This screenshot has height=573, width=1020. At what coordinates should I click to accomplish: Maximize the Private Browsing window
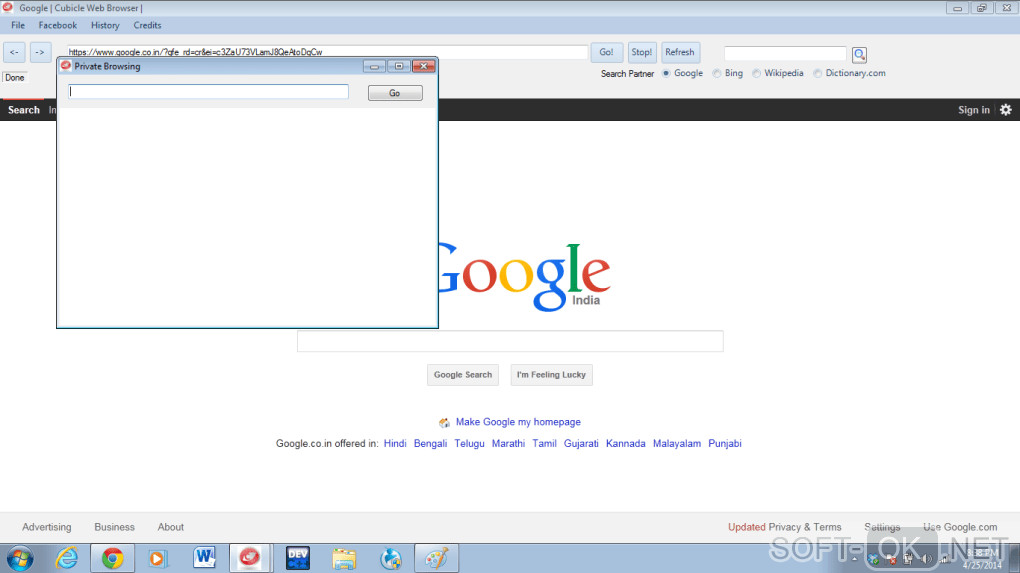pyautogui.click(x=399, y=66)
